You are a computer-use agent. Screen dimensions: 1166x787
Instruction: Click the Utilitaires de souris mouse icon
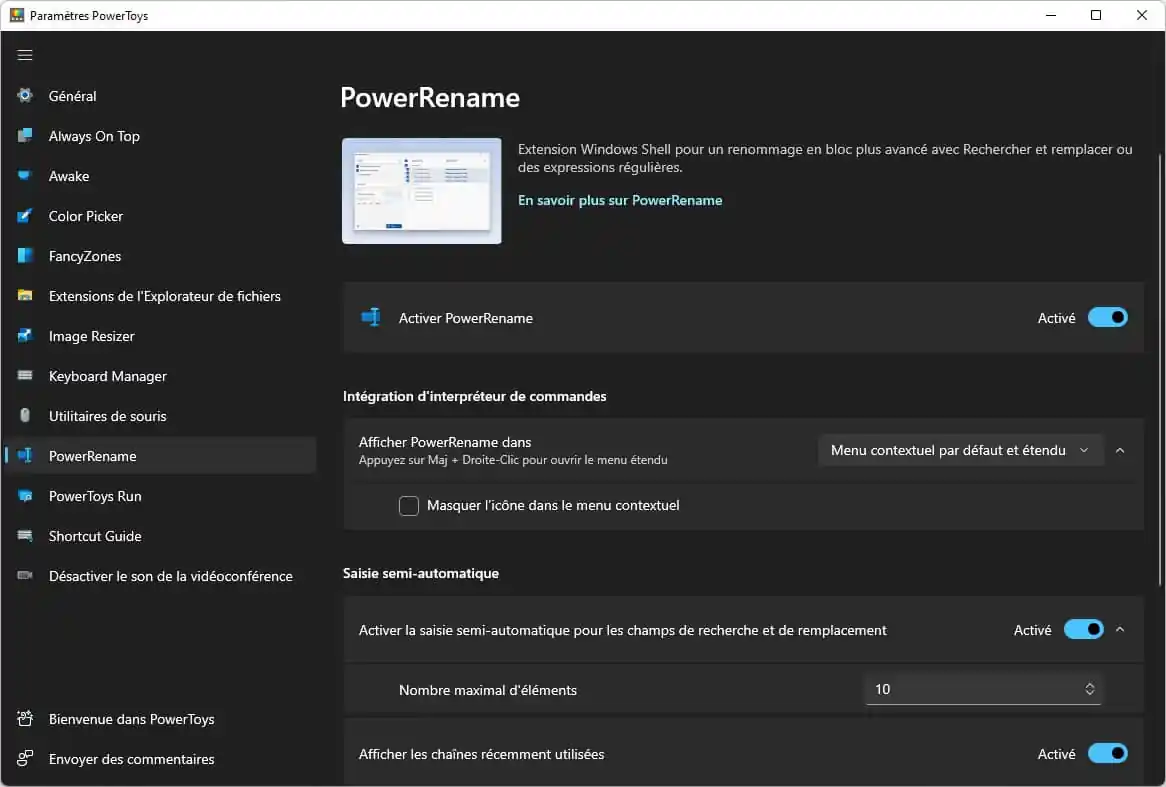tap(25, 415)
